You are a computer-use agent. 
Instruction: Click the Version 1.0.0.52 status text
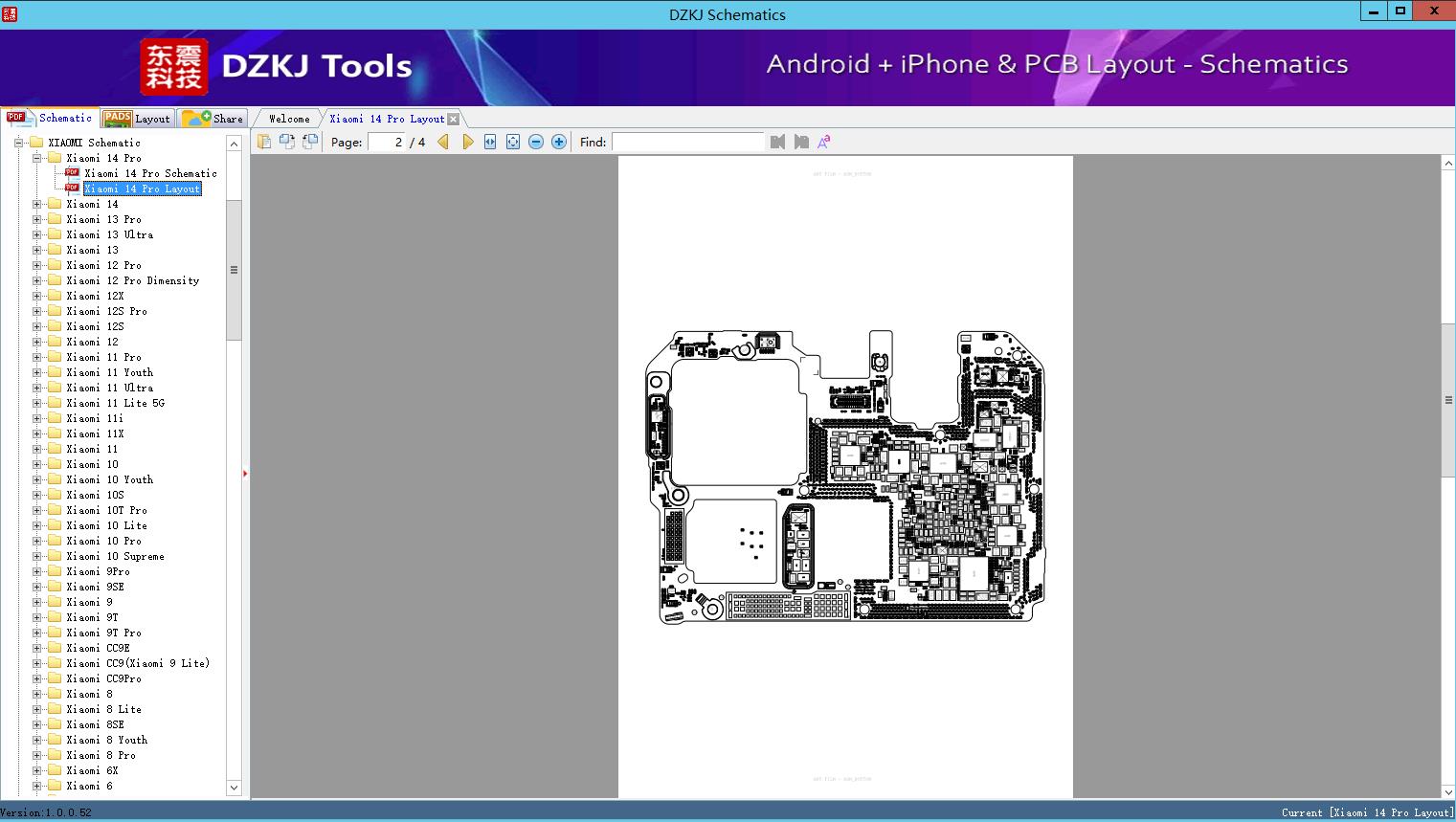[46, 812]
